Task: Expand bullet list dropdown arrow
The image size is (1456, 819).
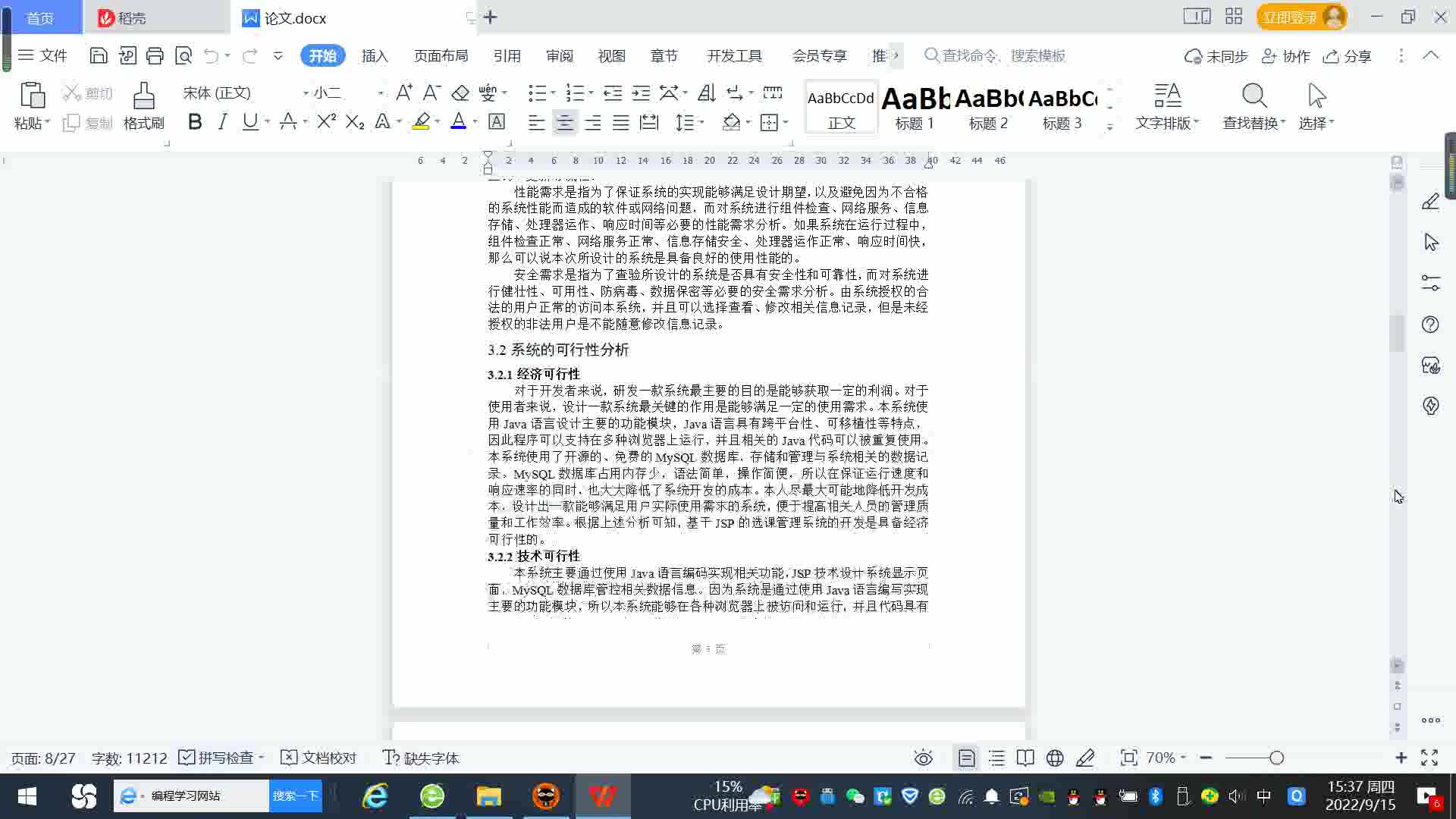Action: [x=553, y=93]
